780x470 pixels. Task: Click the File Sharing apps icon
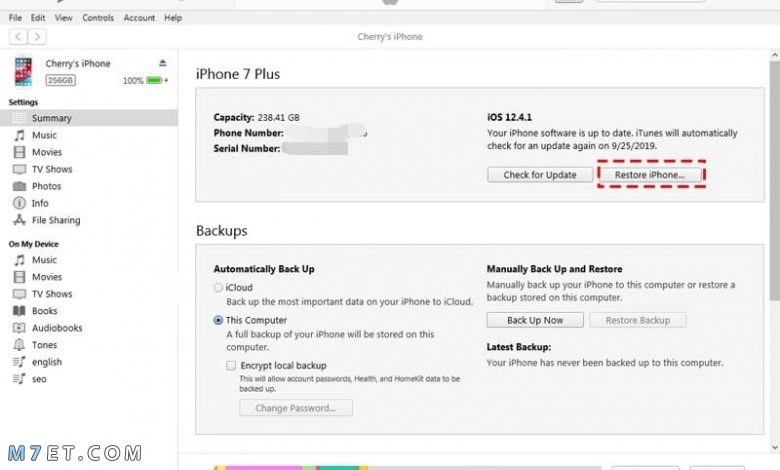pyautogui.click(x=19, y=220)
